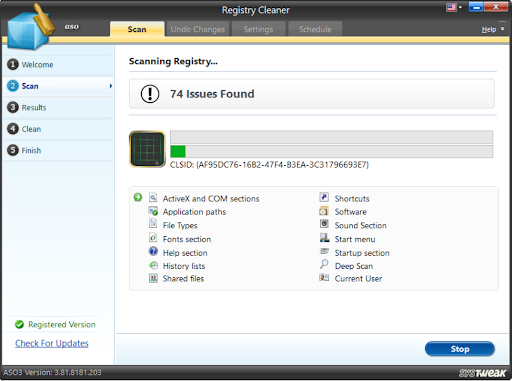Click the File Types document icon
The height and width of the screenshot is (381, 512).
(153, 223)
